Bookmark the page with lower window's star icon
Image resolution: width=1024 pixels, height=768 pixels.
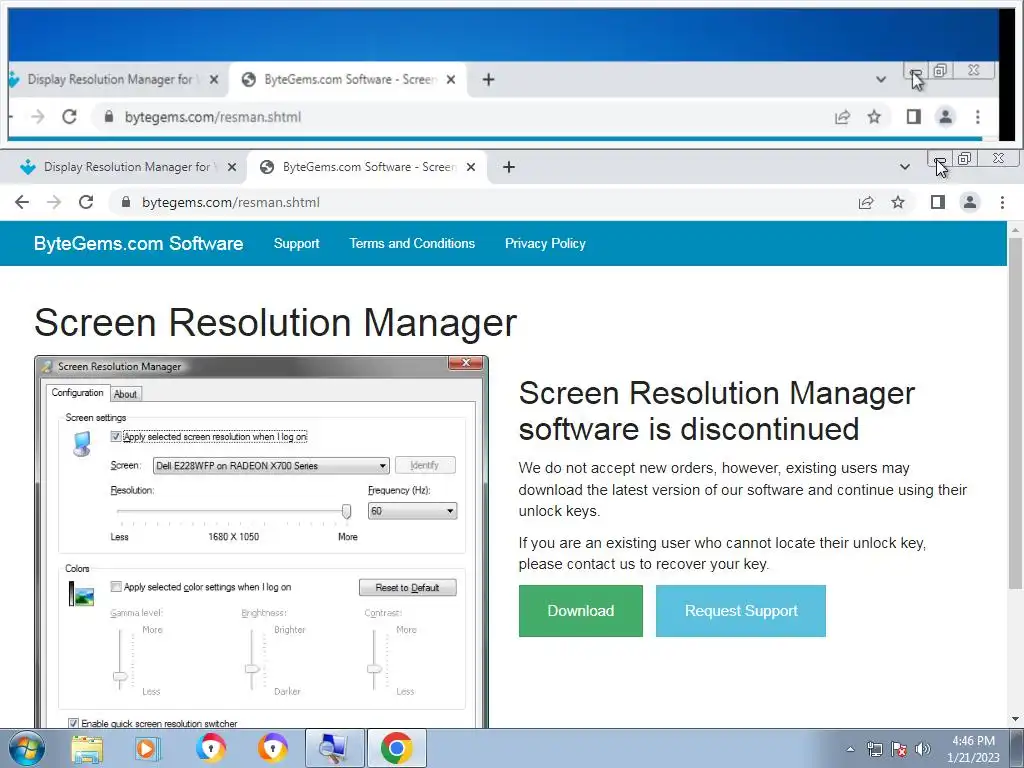(898, 202)
